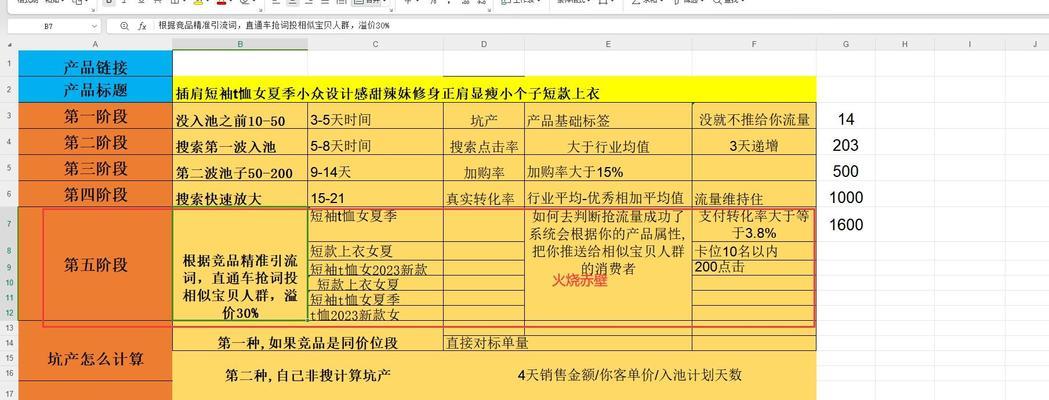This screenshot has width=1049, height=400.
Task: Select merged cell 如何去判断抢流量成功了
Action: coord(608,264)
